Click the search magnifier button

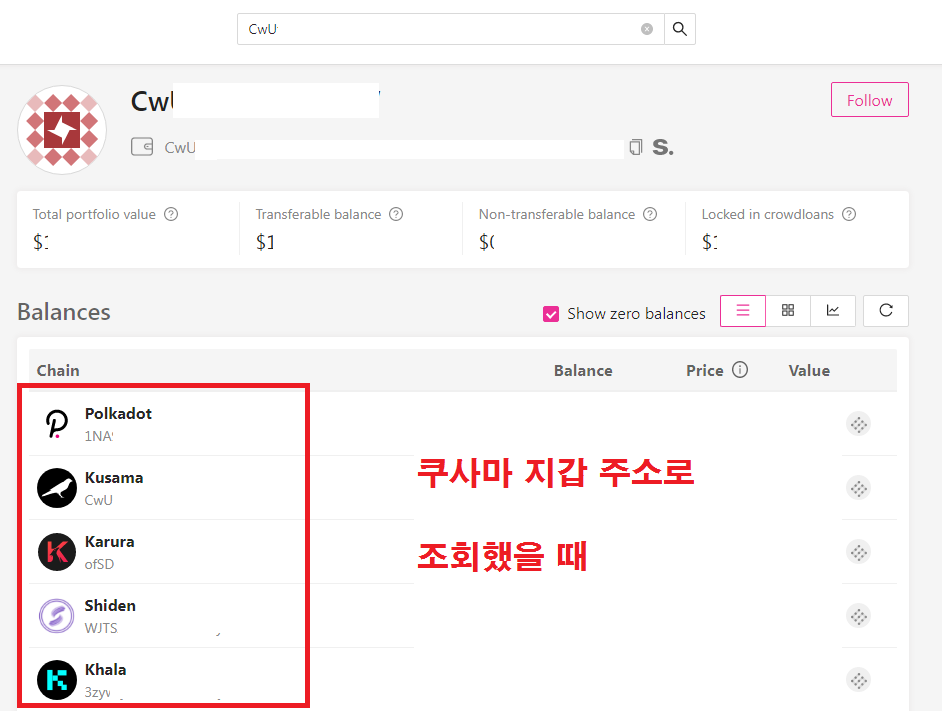click(x=679, y=29)
